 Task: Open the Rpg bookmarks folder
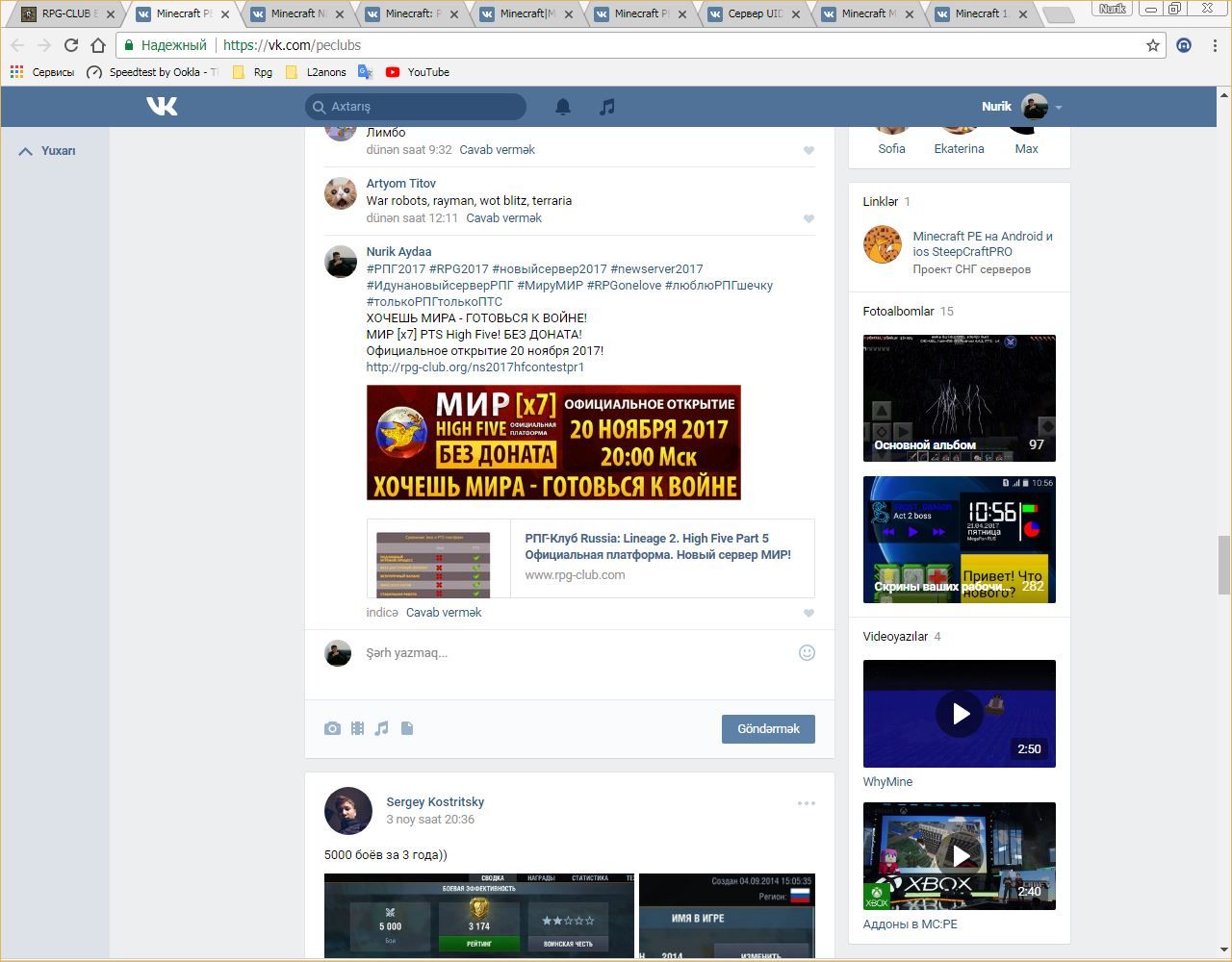[x=252, y=72]
